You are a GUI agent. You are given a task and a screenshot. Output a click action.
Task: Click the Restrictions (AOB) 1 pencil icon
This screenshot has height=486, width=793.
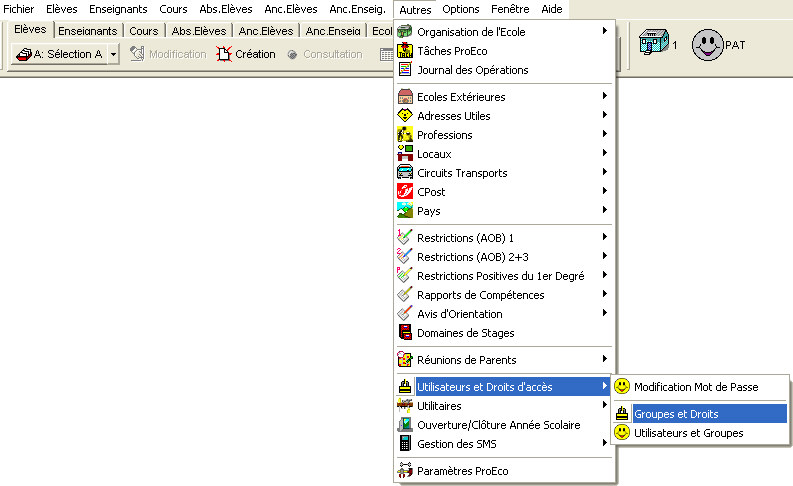(x=405, y=237)
